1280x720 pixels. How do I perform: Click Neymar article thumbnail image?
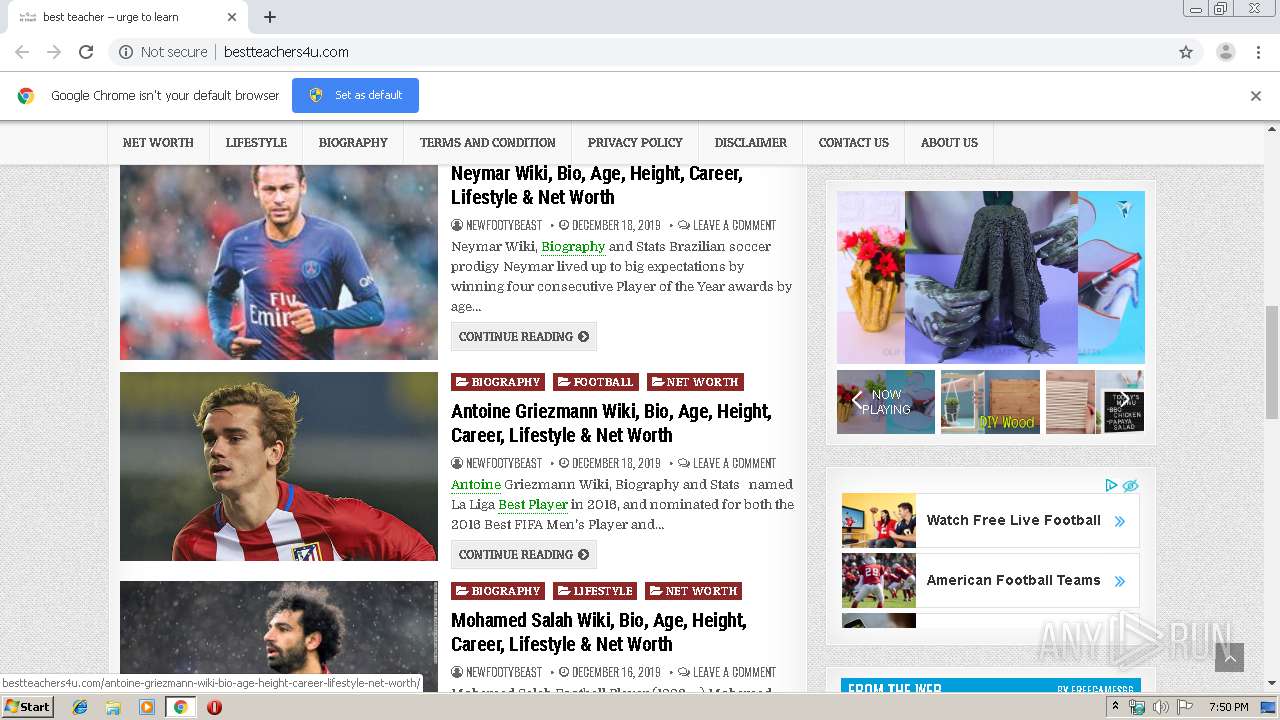(279, 262)
